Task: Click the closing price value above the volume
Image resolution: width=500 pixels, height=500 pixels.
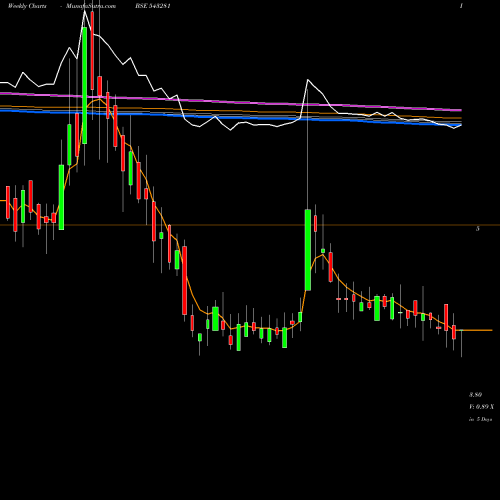Action: [476, 395]
